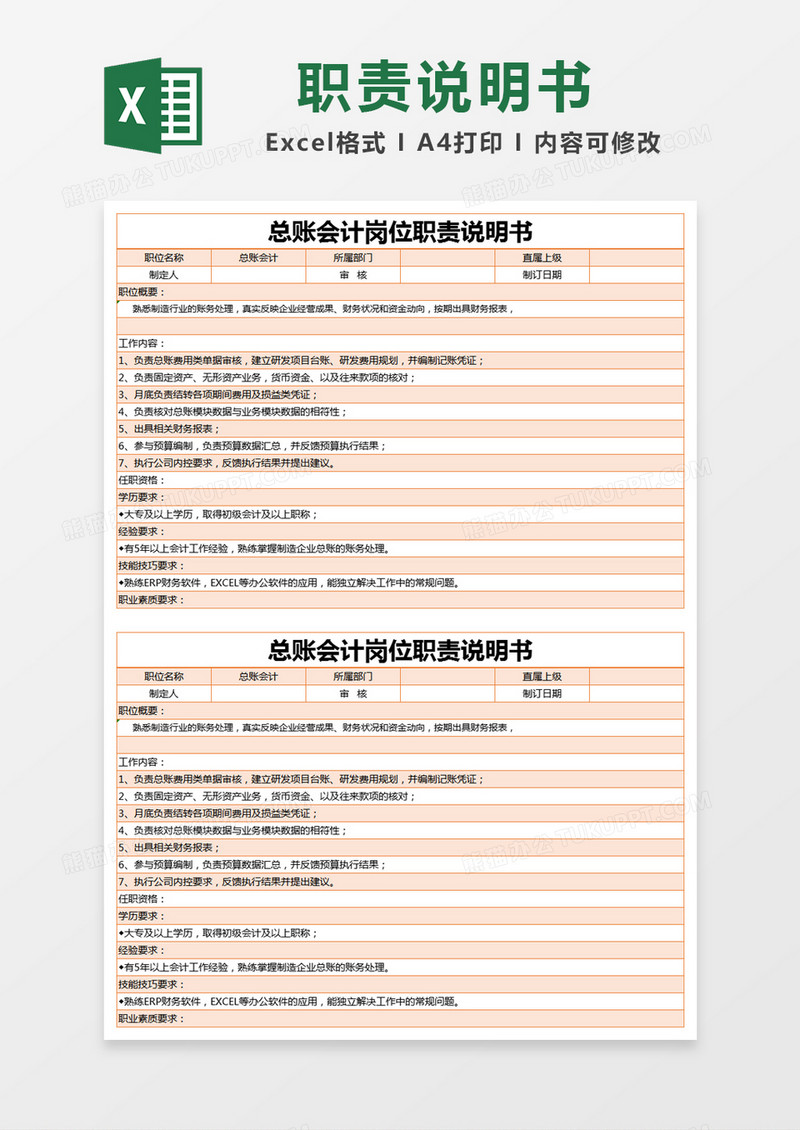Click the 直属上级 cell in the first form

click(x=542, y=258)
